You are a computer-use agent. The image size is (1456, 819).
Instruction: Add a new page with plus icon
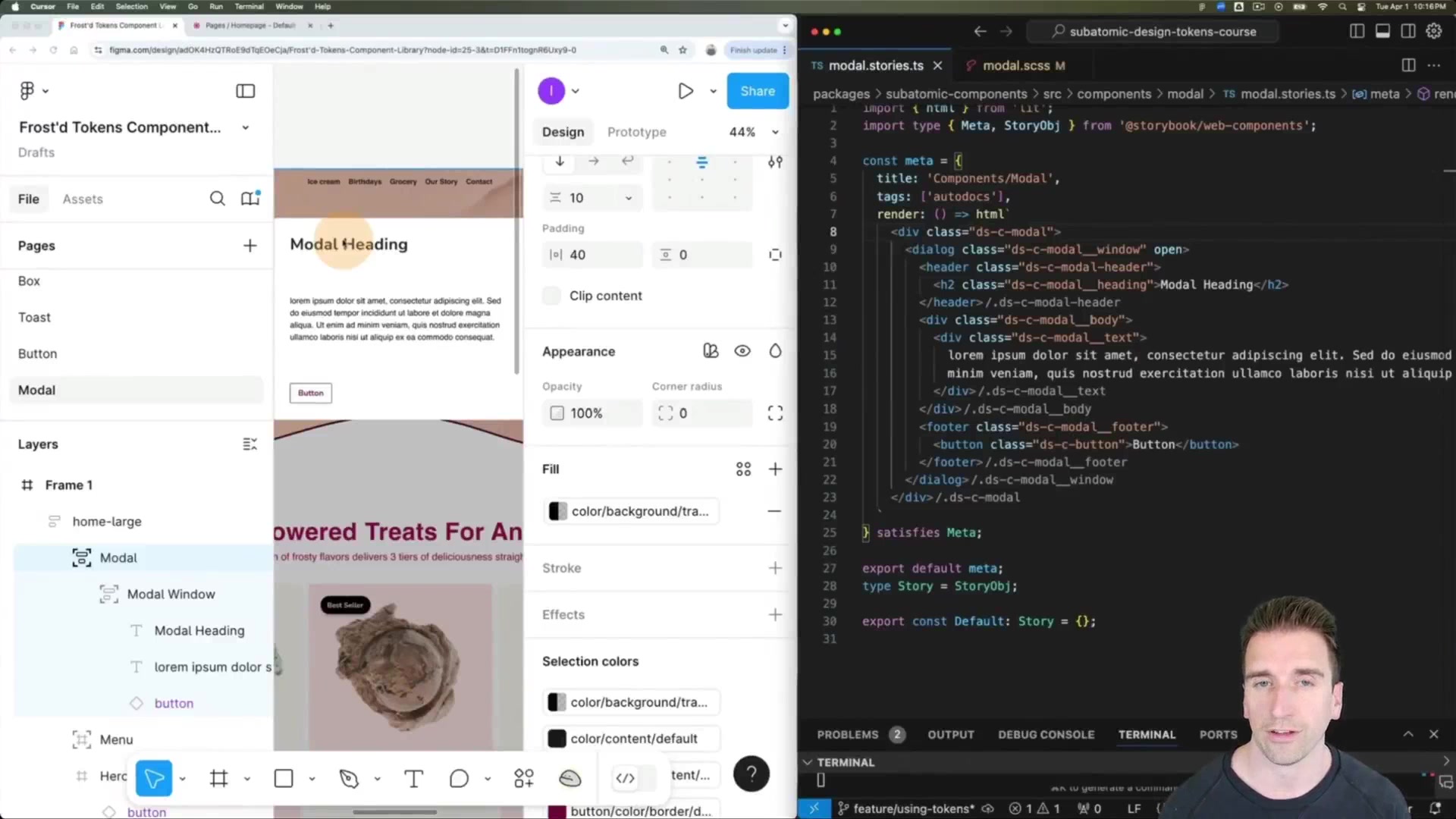tap(249, 246)
